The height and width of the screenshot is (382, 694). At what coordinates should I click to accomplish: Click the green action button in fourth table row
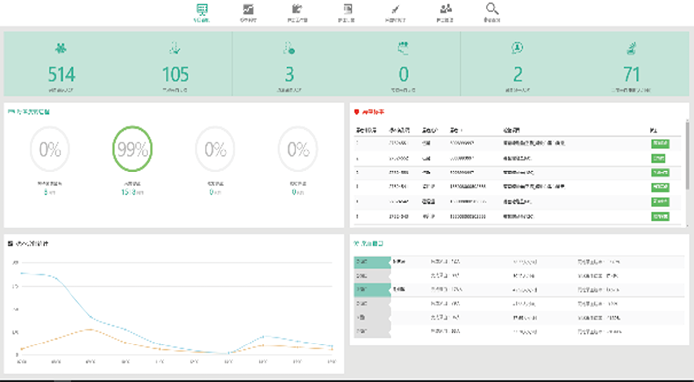click(660, 187)
